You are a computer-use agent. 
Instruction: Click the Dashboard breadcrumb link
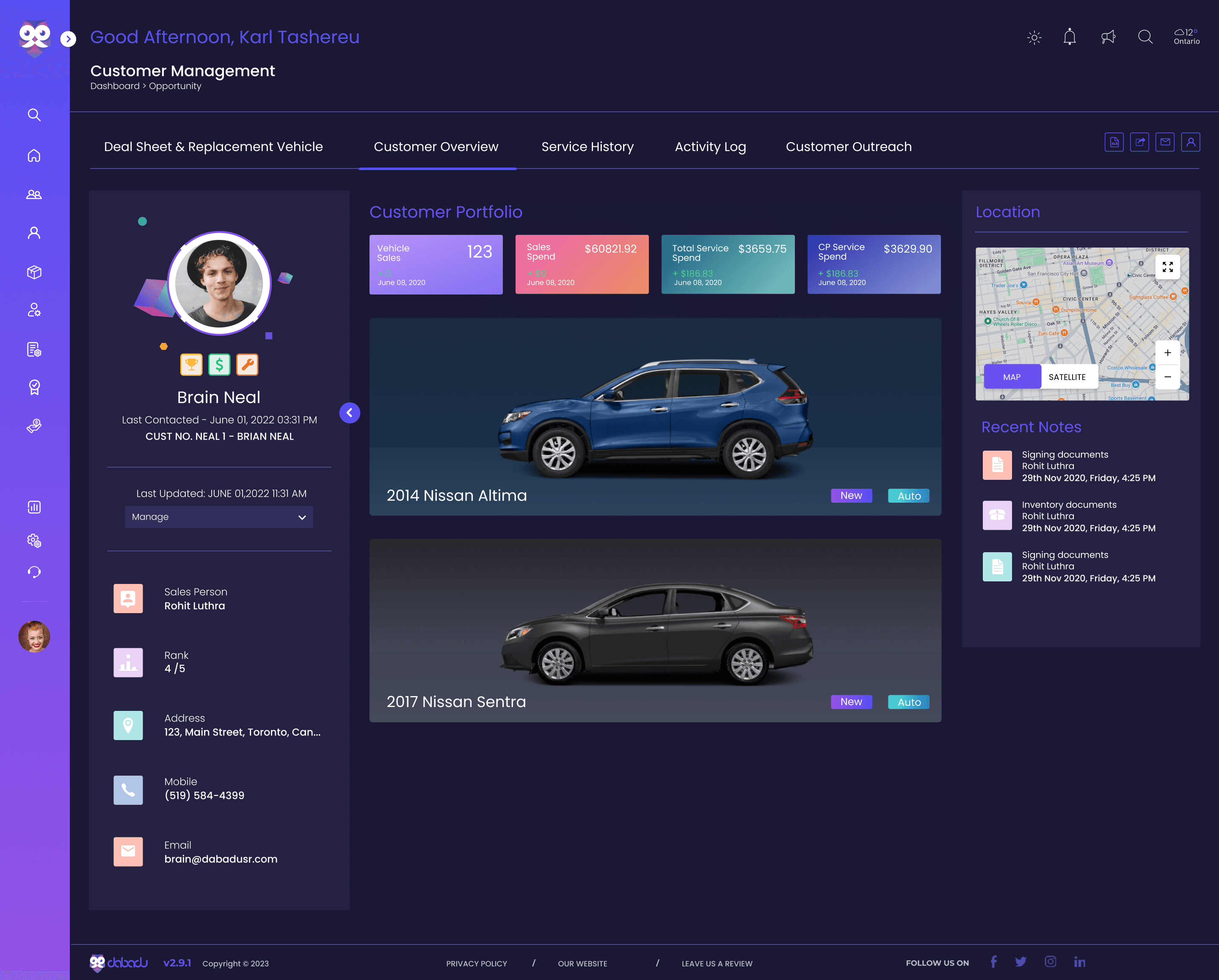tap(115, 86)
